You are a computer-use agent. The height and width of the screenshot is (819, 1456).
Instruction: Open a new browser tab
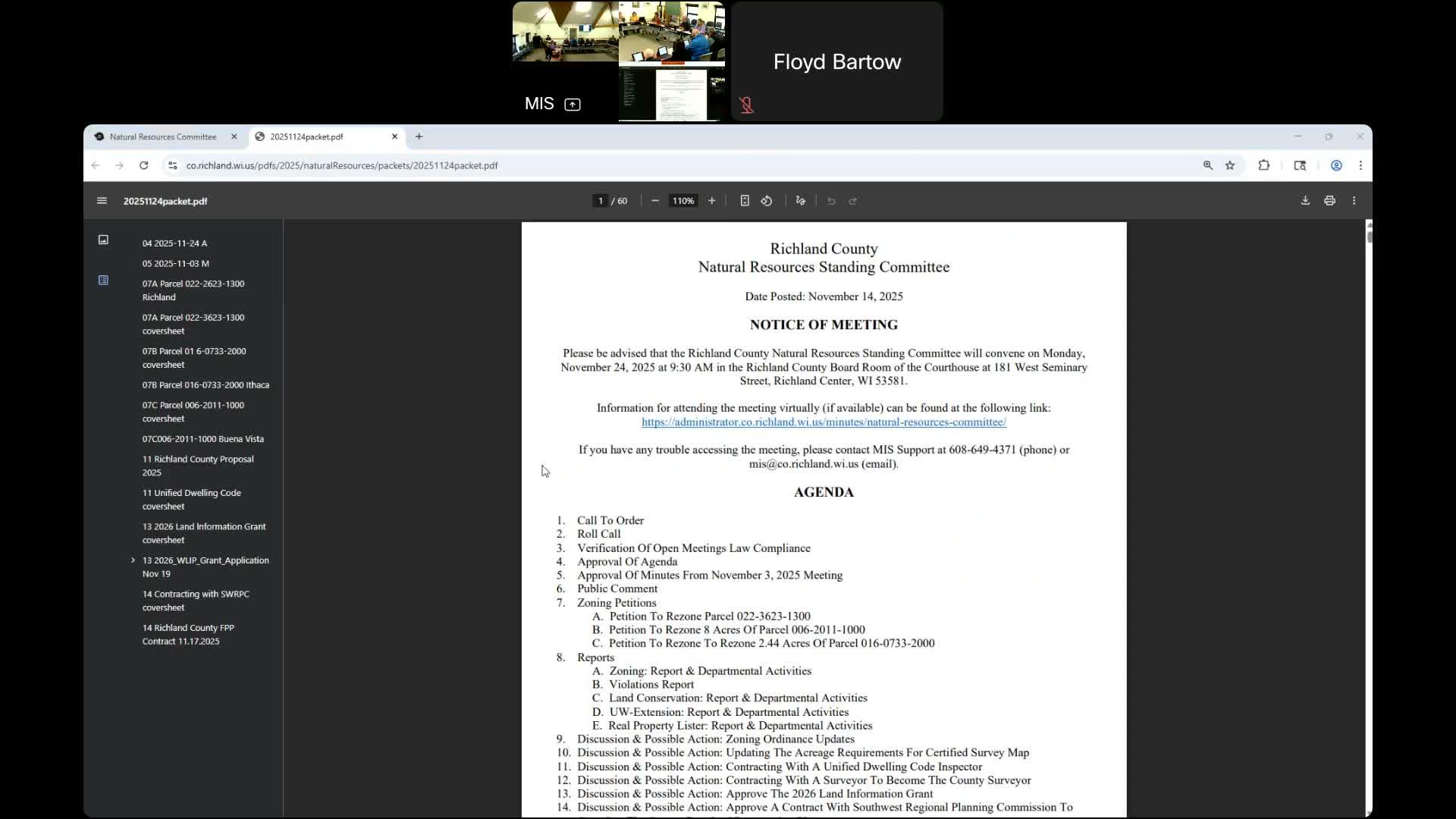419,136
